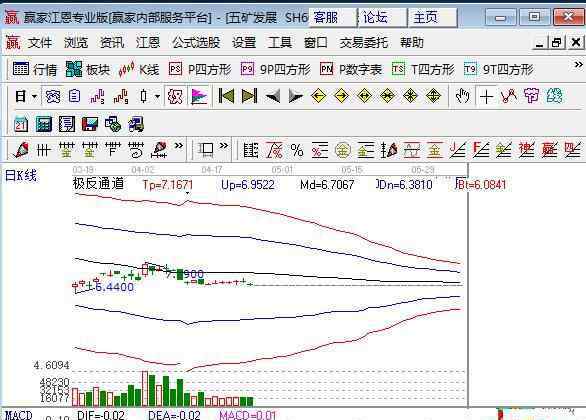Screen dimensions: 586x420
Task: Click the rectangle shape tool icon
Action: [x=206, y=150]
